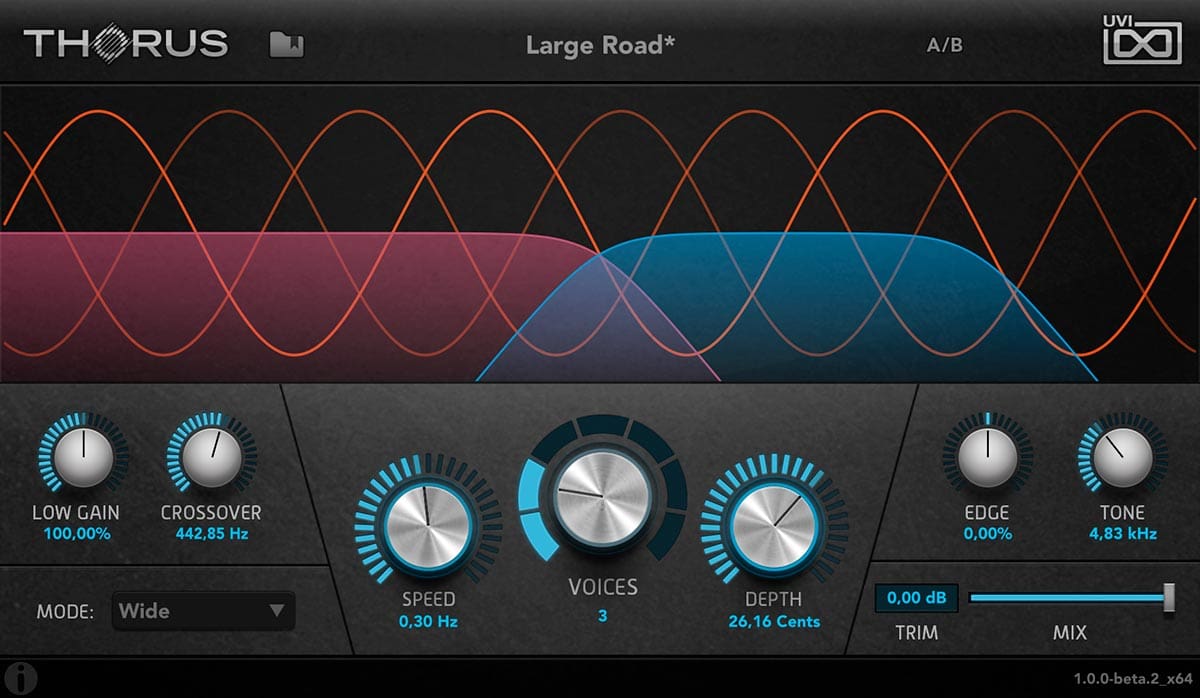Click the VOICES label
The height and width of the screenshot is (698, 1200).
(602, 587)
